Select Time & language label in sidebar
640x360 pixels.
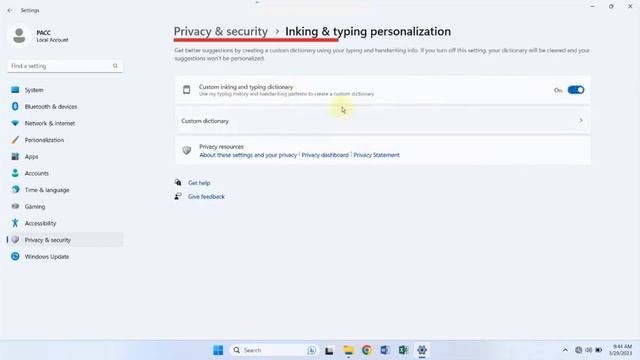click(47, 190)
